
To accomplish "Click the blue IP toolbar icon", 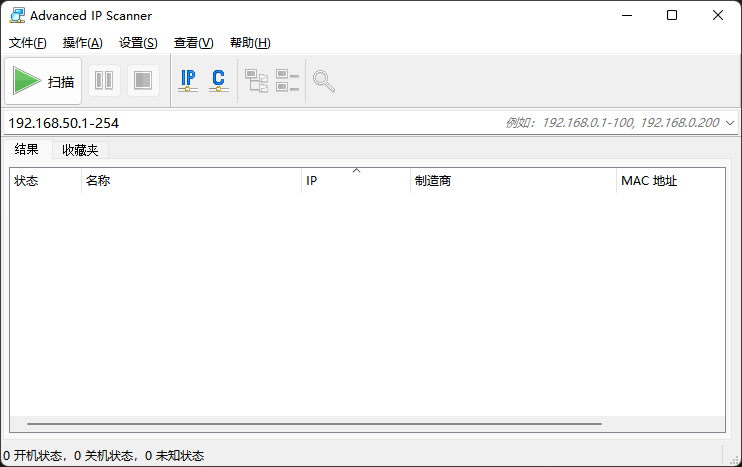I will tap(188, 80).
